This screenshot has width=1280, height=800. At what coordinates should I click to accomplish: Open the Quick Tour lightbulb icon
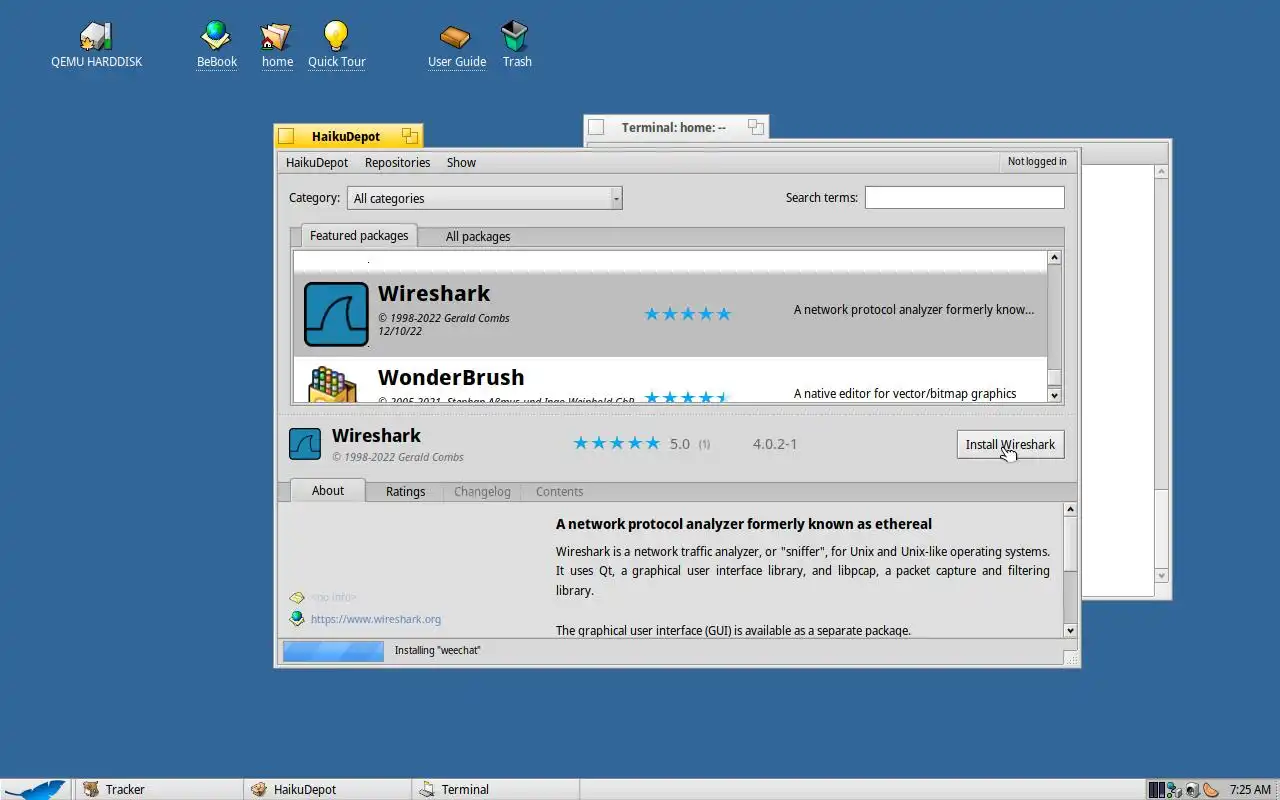point(336,36)
